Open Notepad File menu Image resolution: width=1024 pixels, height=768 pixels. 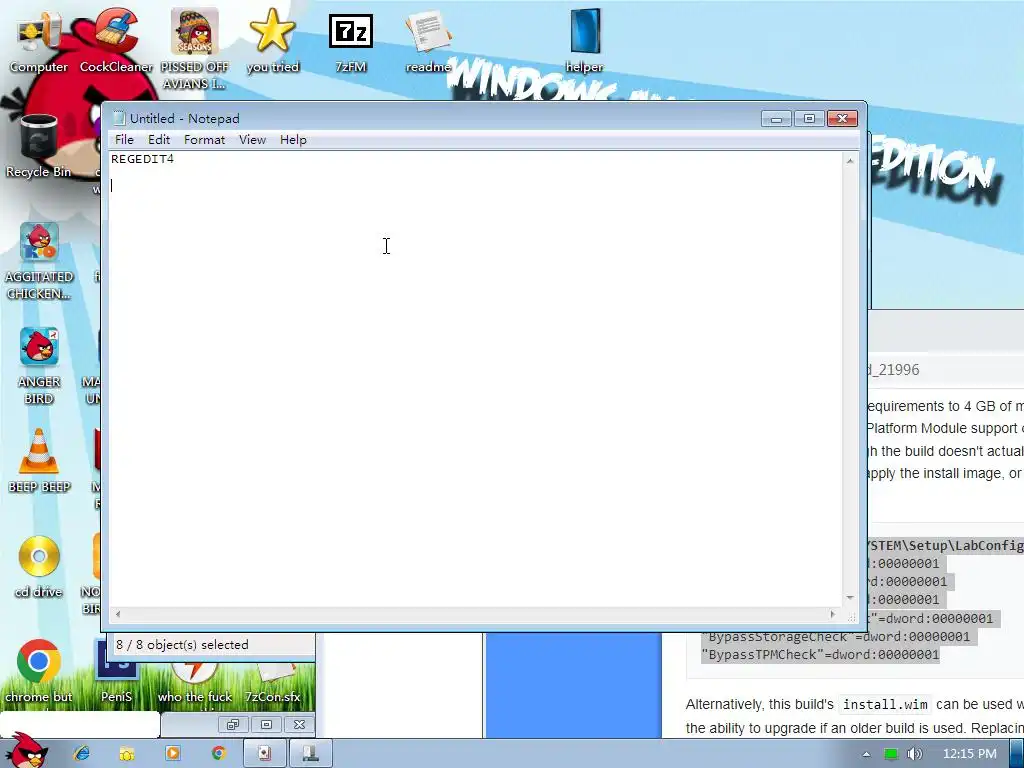[x=124, y=140]
